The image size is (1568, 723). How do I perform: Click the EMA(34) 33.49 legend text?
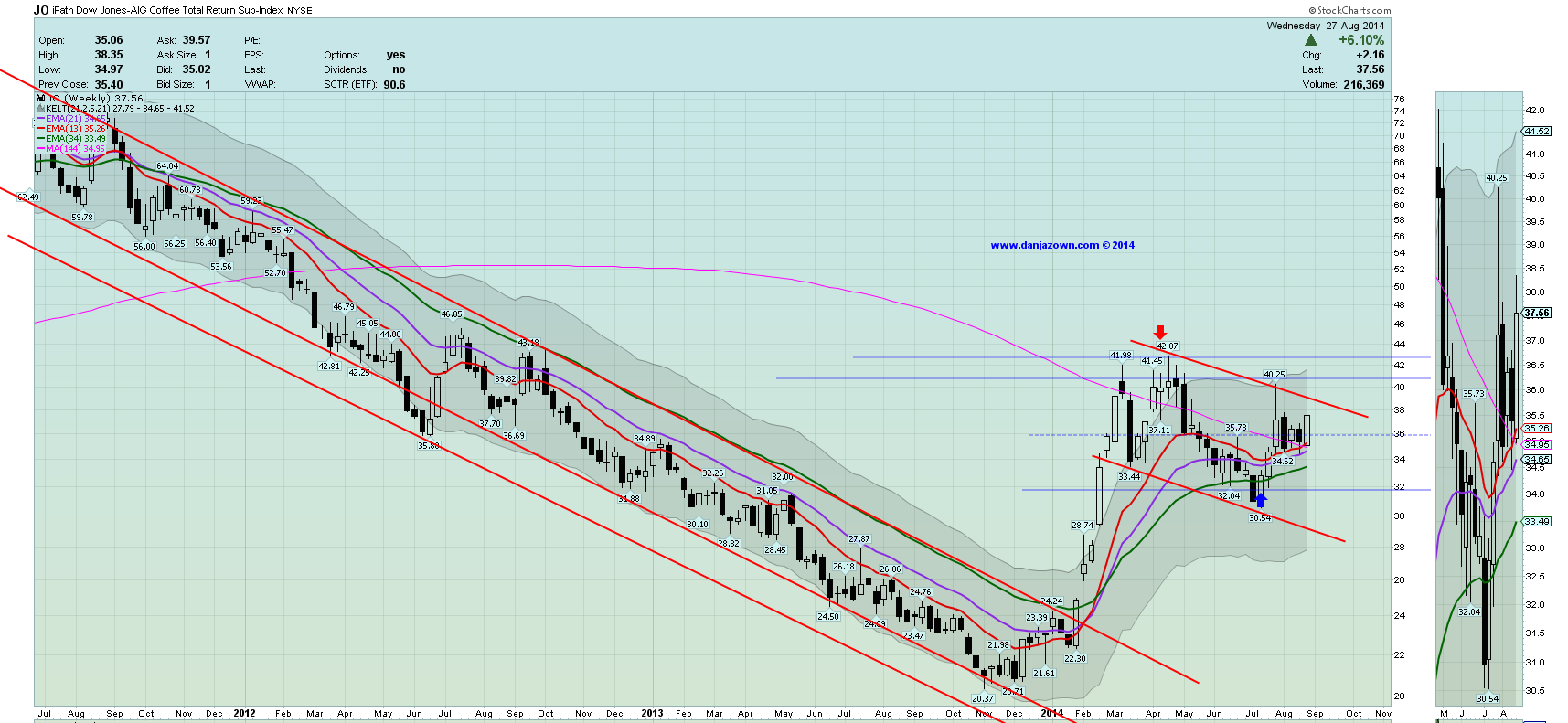pyautogui.click(x=77, y=139)
